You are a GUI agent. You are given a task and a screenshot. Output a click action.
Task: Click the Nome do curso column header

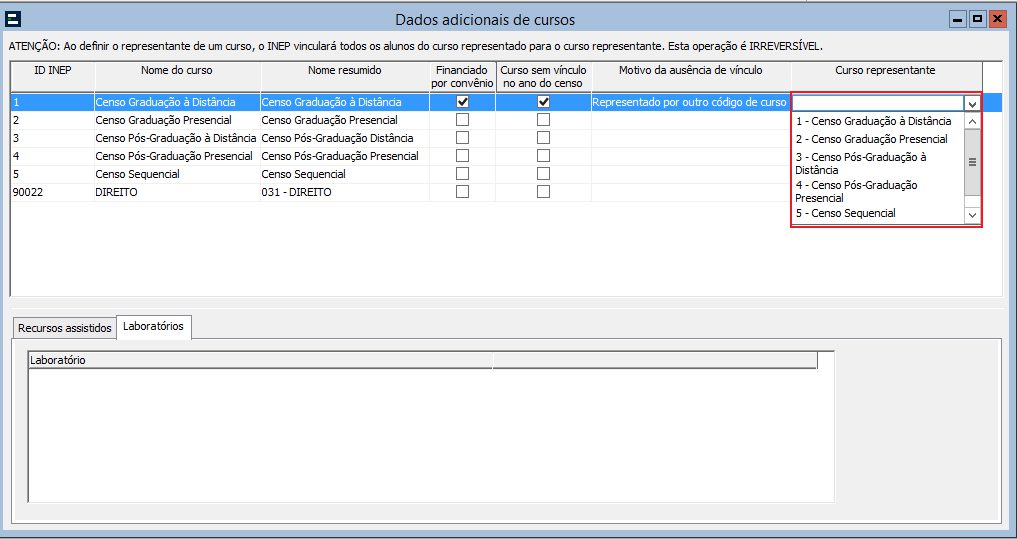[x=177, y=77]
